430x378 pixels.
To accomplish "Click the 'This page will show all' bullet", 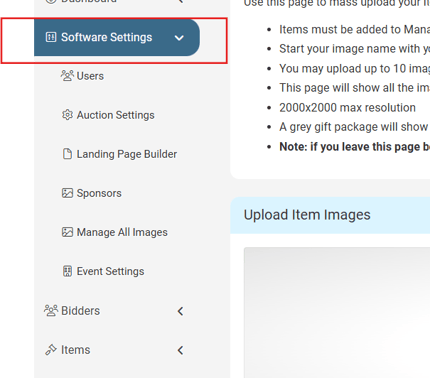I will point(355,88).
